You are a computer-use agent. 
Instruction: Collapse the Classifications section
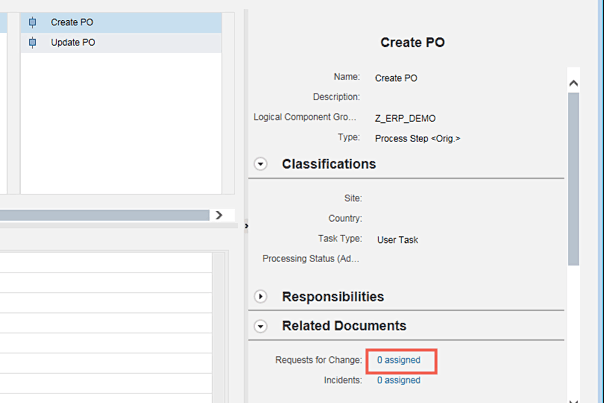tap(261, 164)
